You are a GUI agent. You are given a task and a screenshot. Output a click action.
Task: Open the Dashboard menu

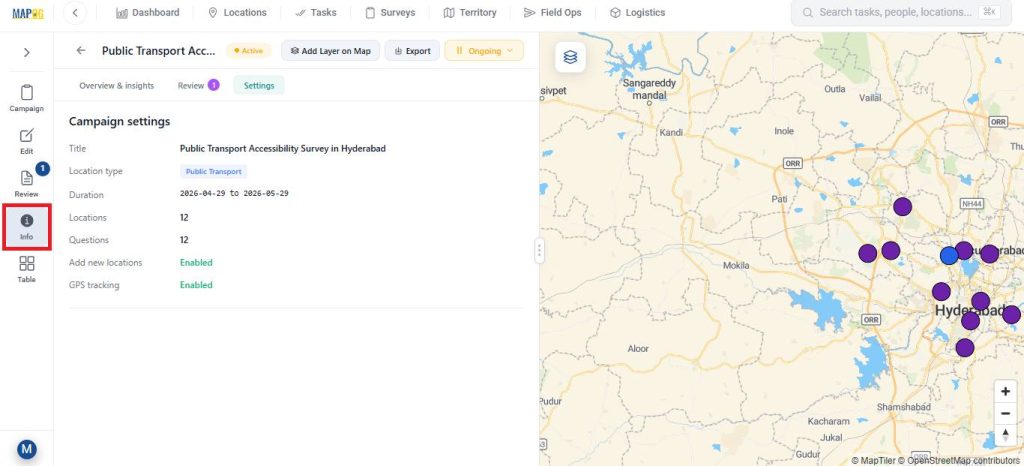148,12
